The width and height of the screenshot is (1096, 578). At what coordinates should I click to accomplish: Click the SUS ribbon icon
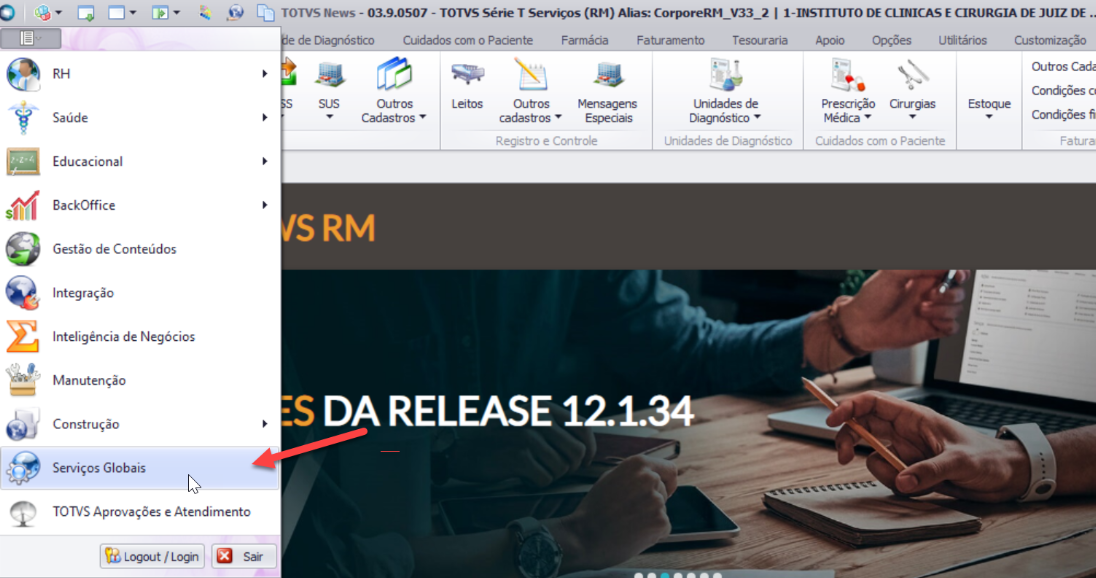(329, 74)
